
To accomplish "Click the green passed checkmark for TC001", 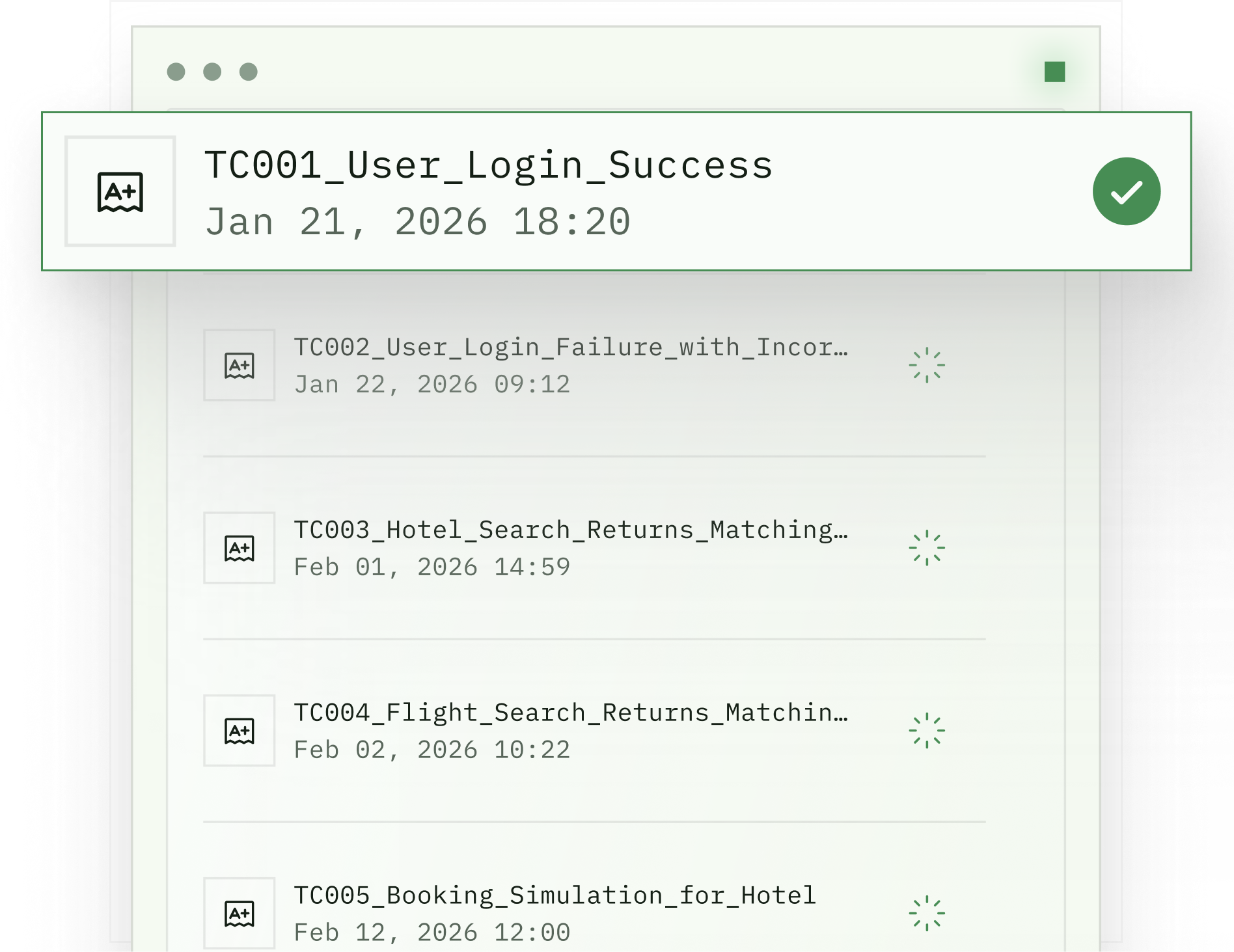I will coord(1126,191).
